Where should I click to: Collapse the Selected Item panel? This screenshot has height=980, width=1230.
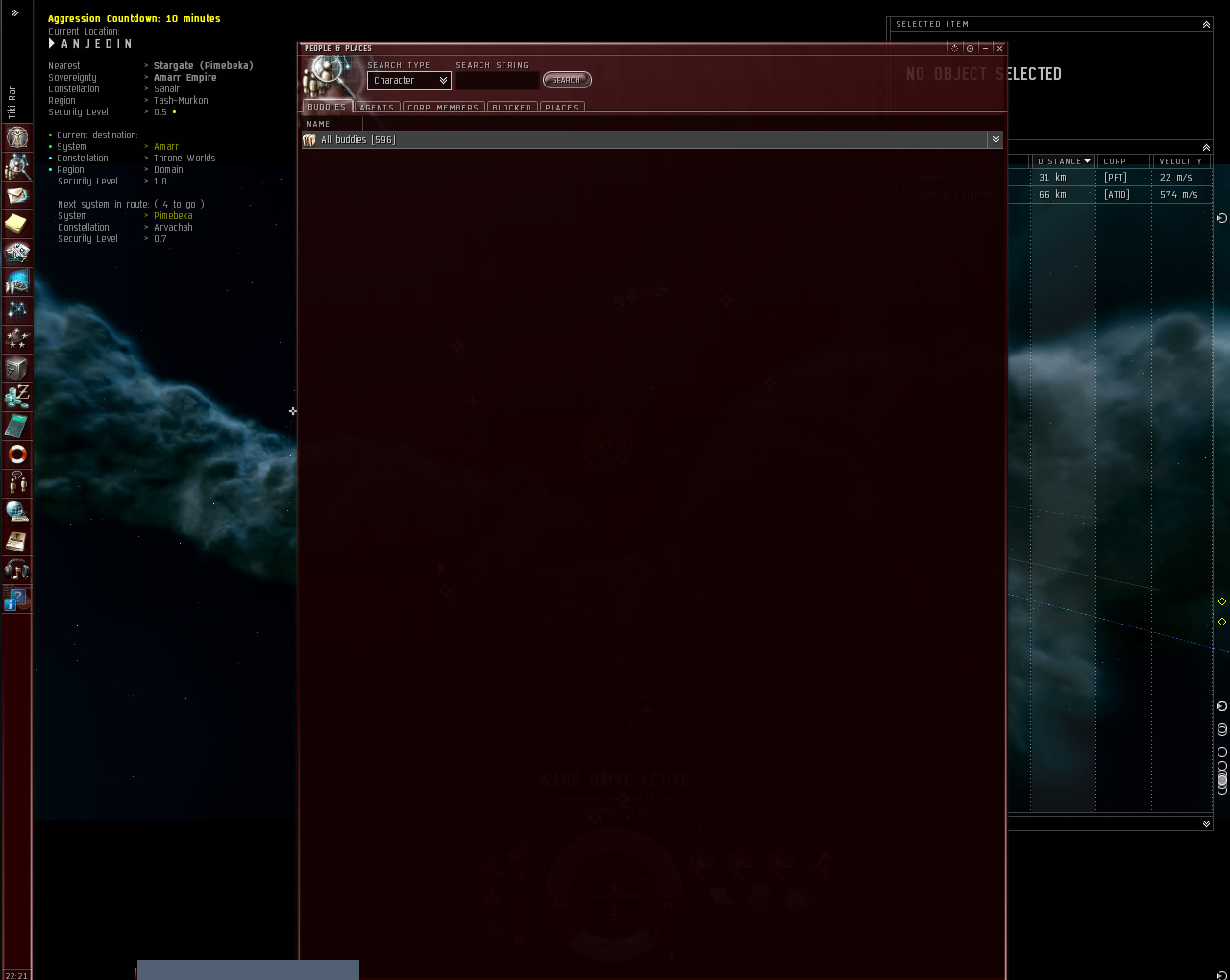[1206, 24]
